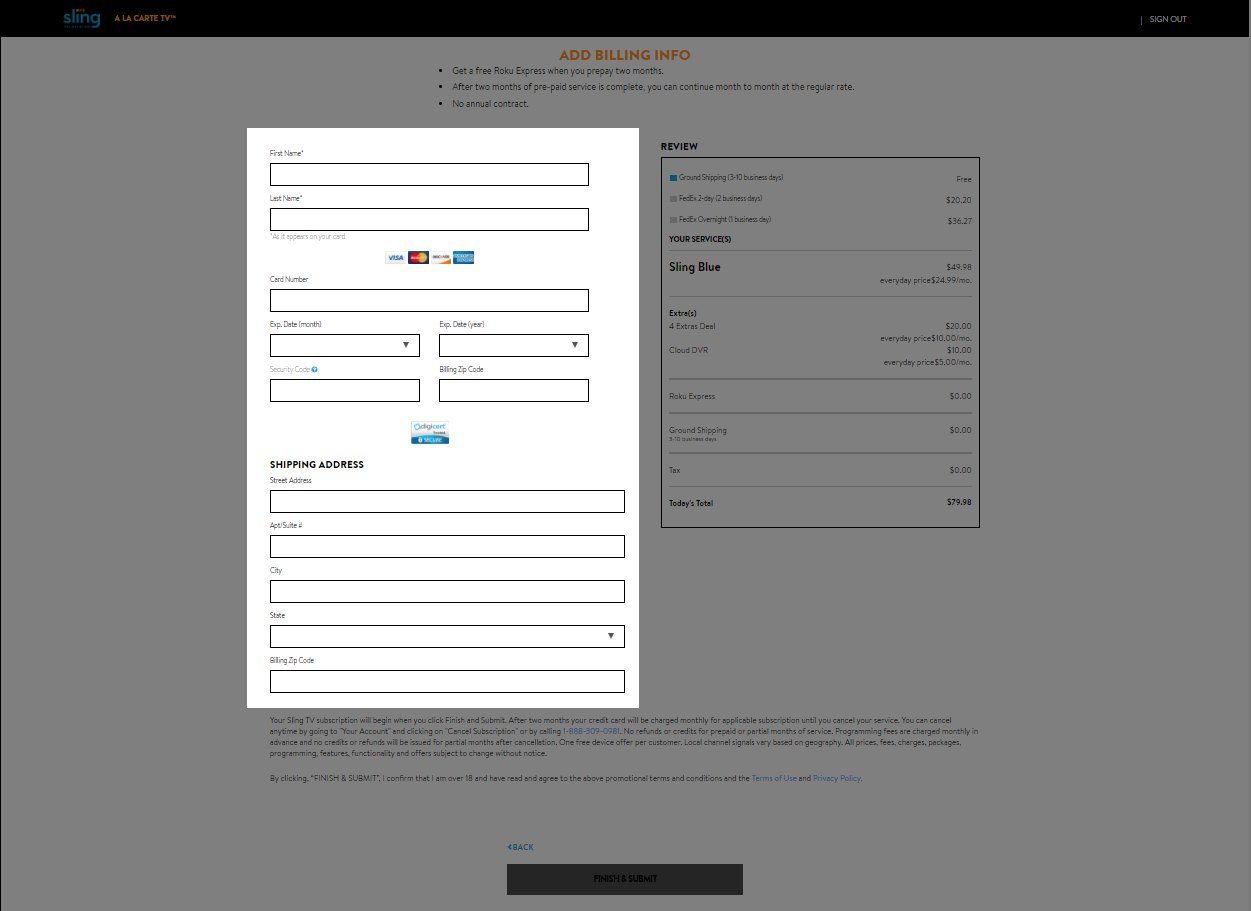The height and width of the screenshot is (911, 1251).
Task: Go back using the Back link
Action: click(520, 847)
